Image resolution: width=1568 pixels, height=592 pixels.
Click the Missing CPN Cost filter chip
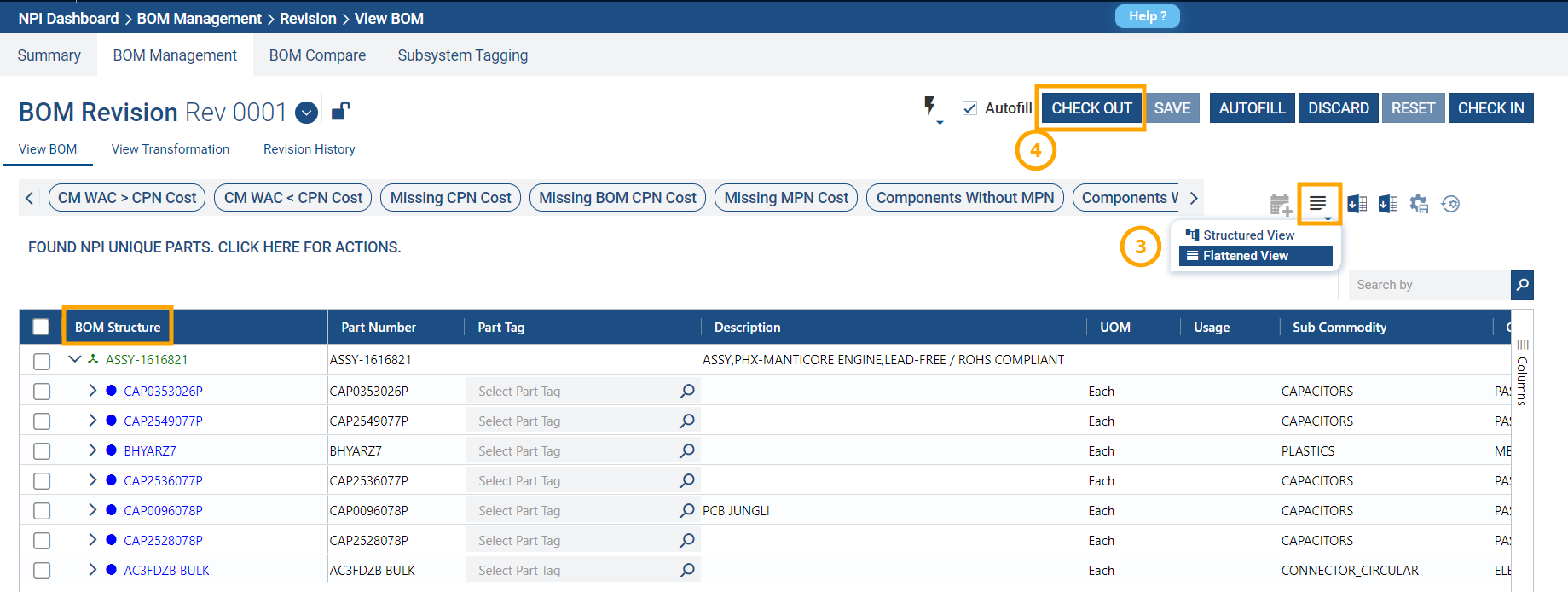450,198
